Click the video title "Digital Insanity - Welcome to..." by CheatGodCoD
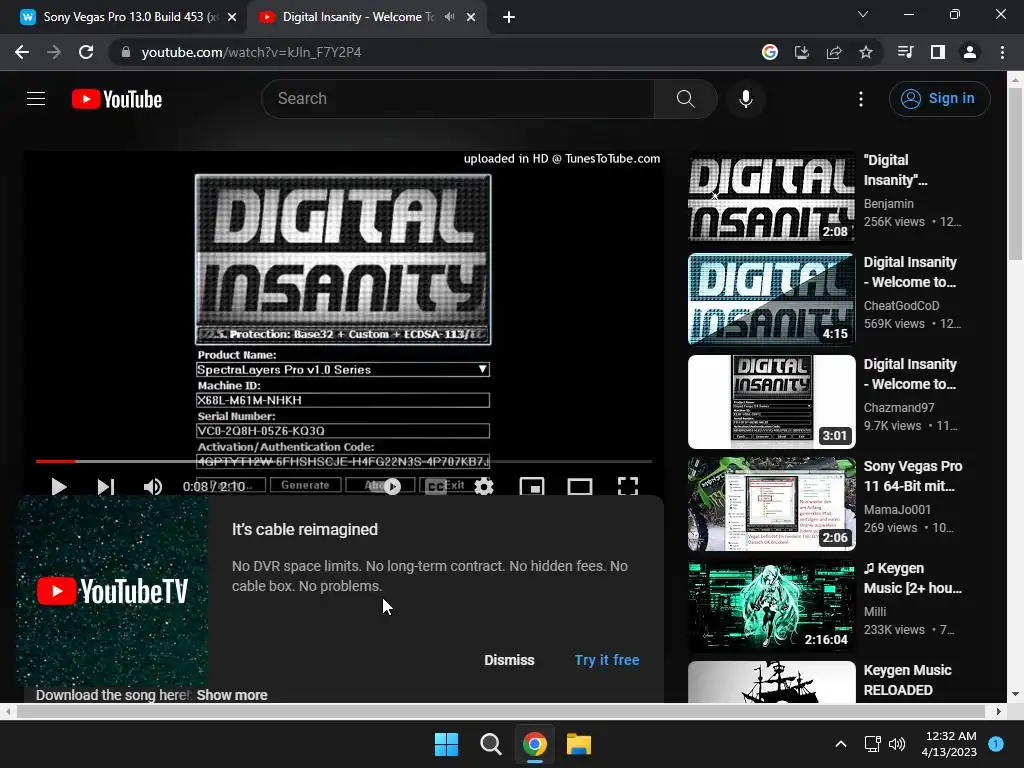 pyautogui.click(x=910, y=272)
